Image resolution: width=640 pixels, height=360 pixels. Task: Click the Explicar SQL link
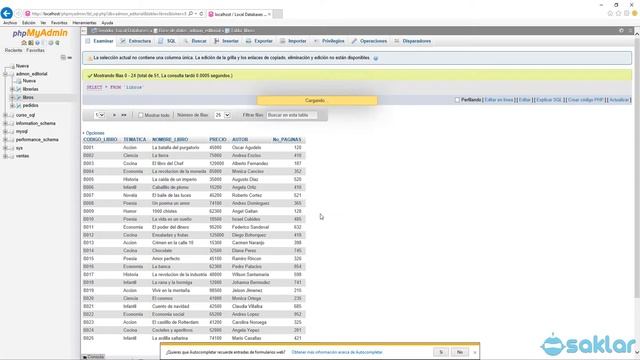549,100
